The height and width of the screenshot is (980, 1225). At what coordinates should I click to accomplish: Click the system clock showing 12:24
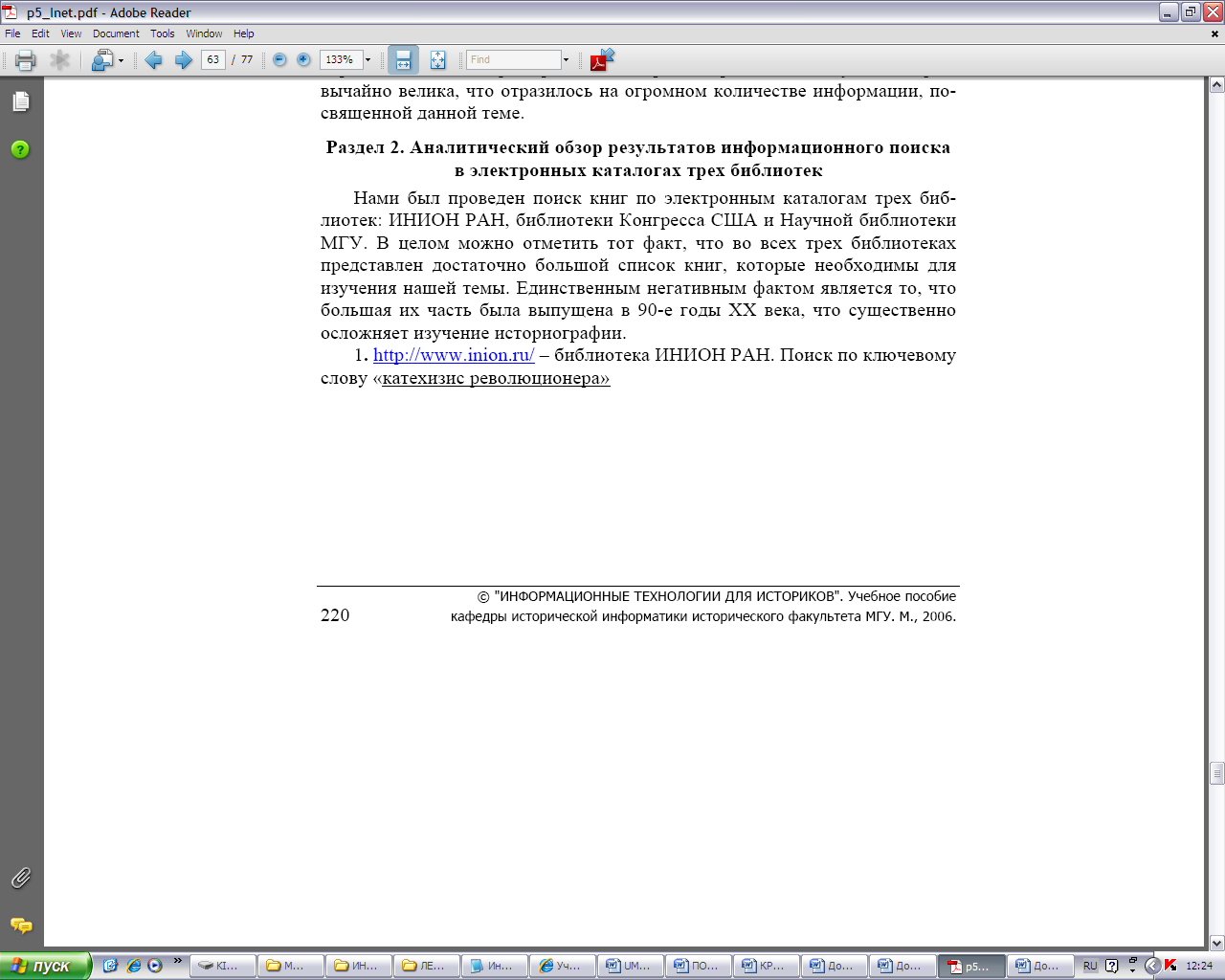(1199, 966)
